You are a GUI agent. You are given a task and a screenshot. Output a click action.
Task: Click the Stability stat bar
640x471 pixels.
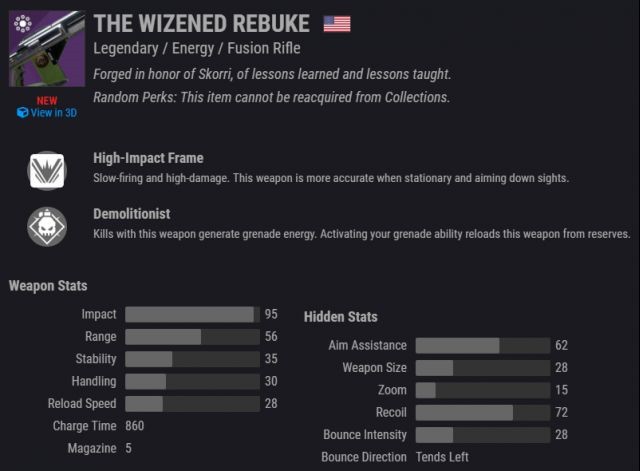tap(192, 359)
